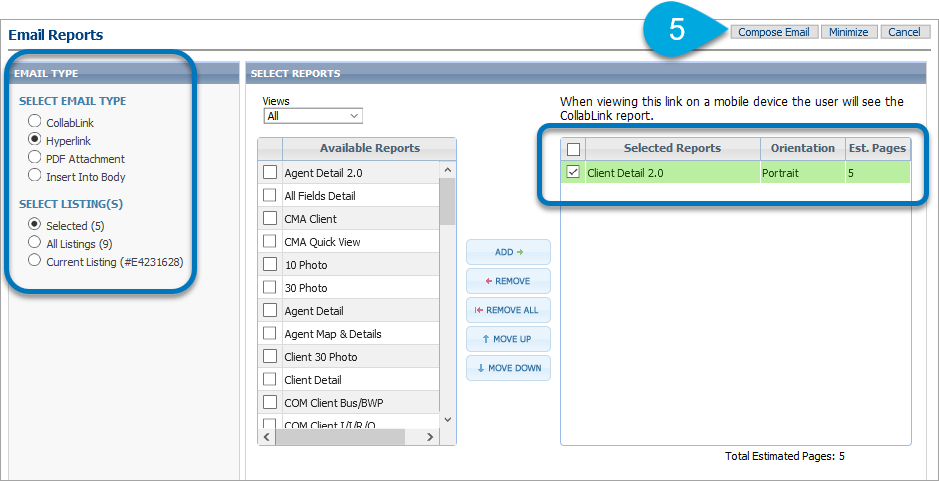This screenshot has width=939, height=481.
Task: Click the Minimize button
Action: coord(849,32)
